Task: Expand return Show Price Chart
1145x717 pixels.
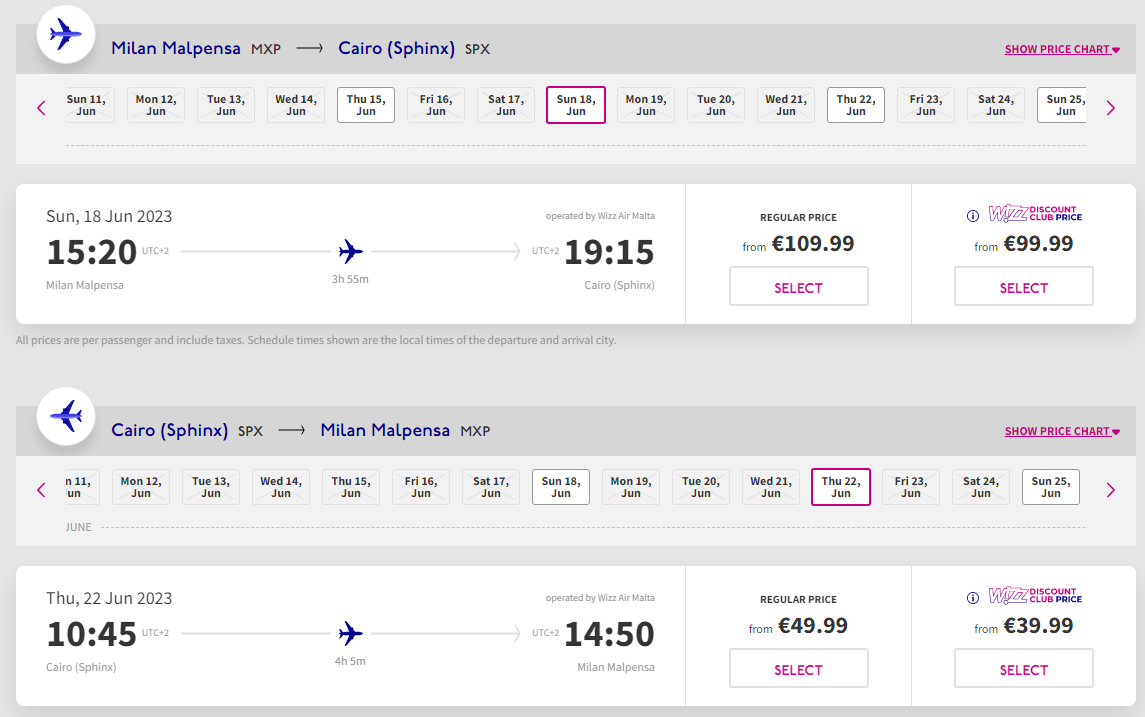Action: (1062, 431)
